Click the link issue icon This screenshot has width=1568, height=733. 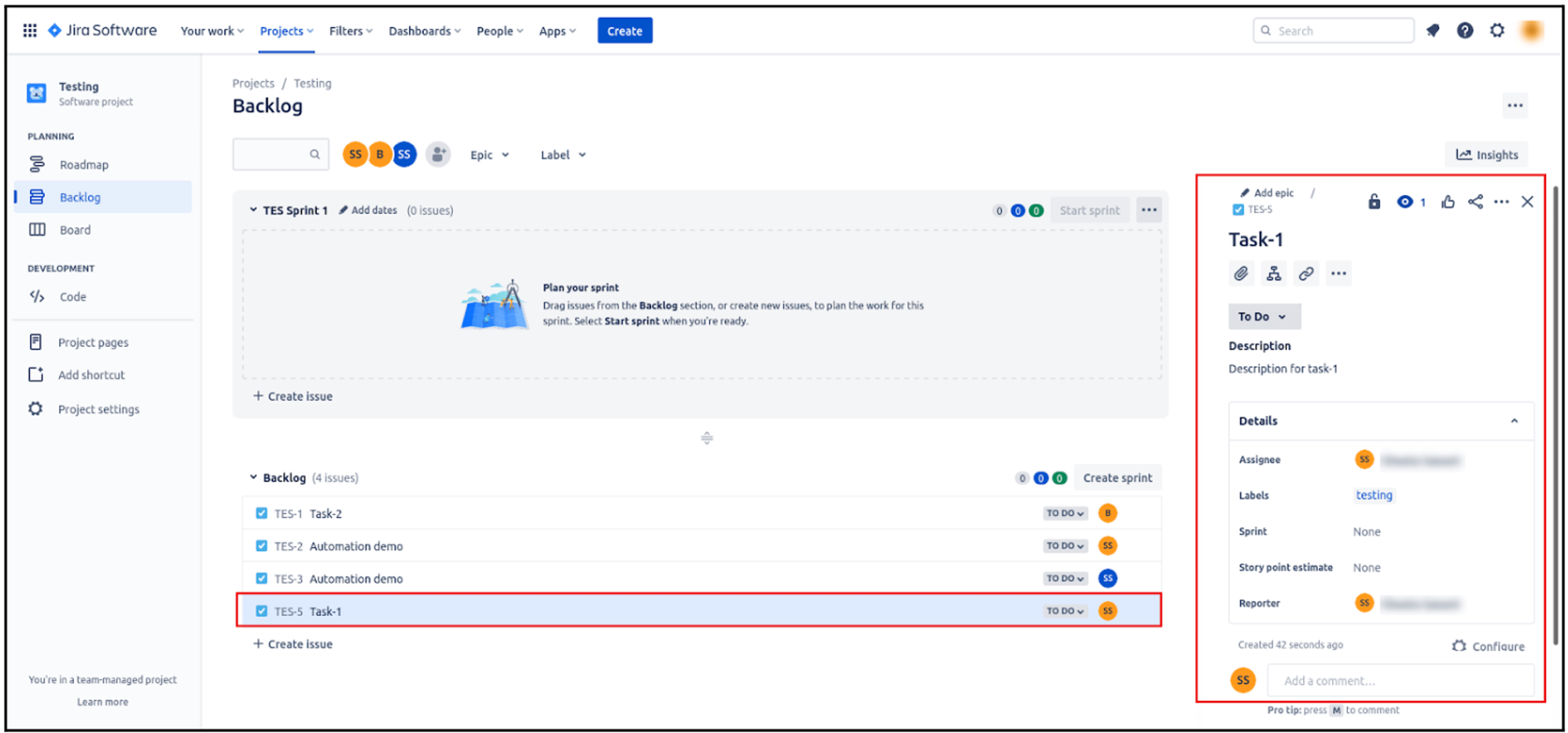pyautogui.click(x=1306, y=273)
